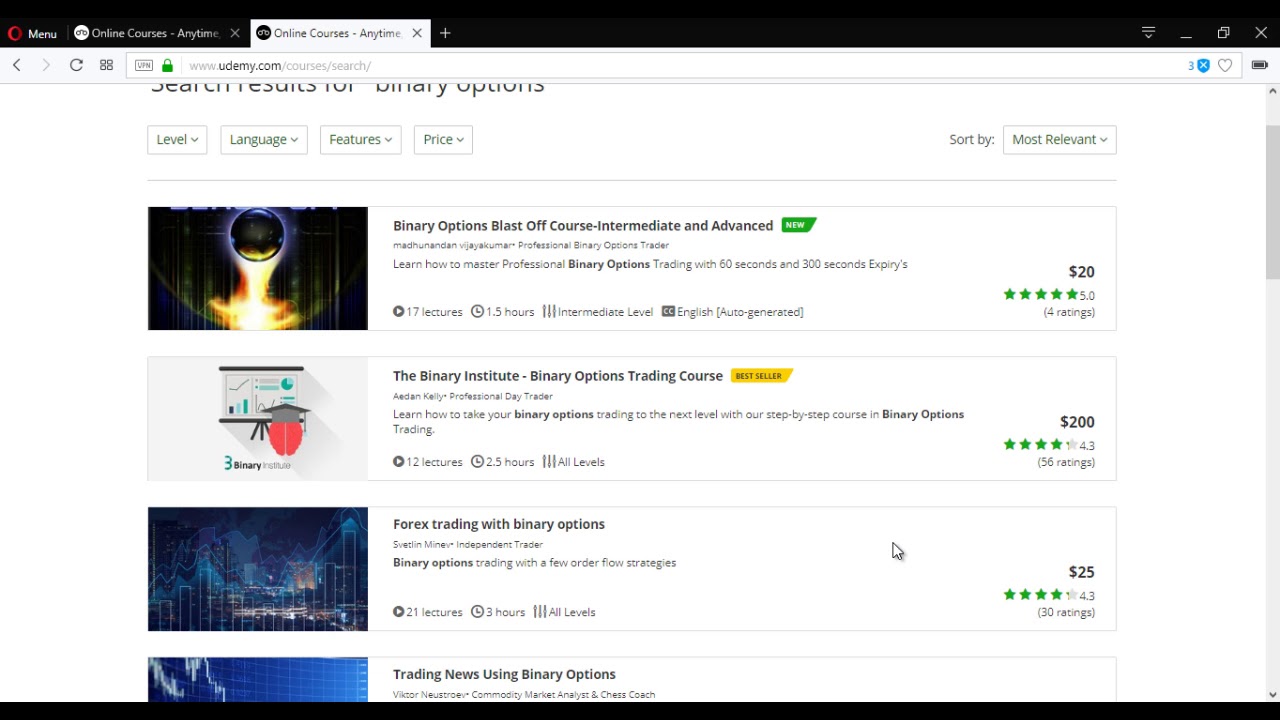Expand the Price filter dropdown
The width and height of the screenshot is (1280, 720).
point(443,139)
